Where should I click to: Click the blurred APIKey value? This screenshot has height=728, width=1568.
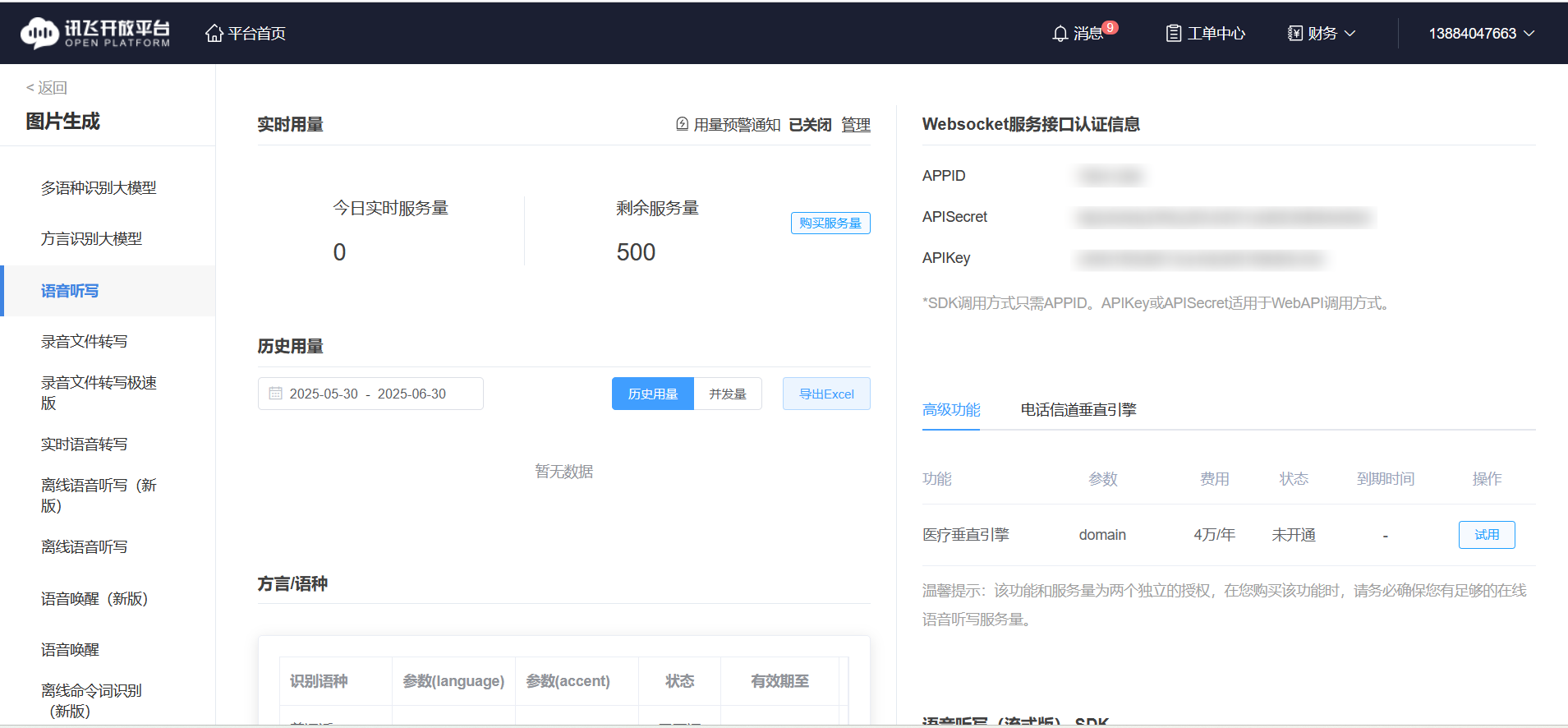tap(1202, 259)
